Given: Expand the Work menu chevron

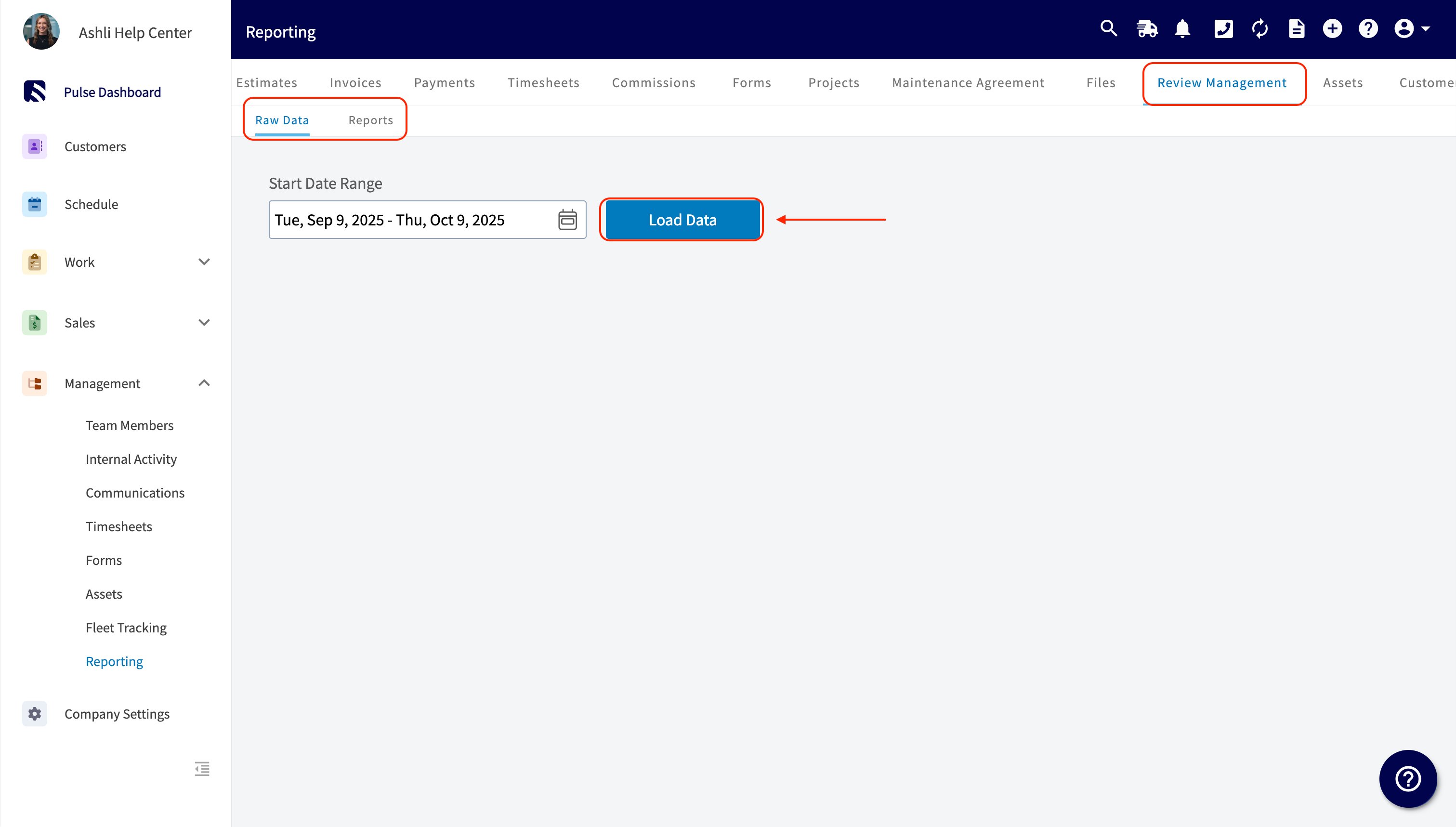Looking at the screenshot, I should 204,262.
